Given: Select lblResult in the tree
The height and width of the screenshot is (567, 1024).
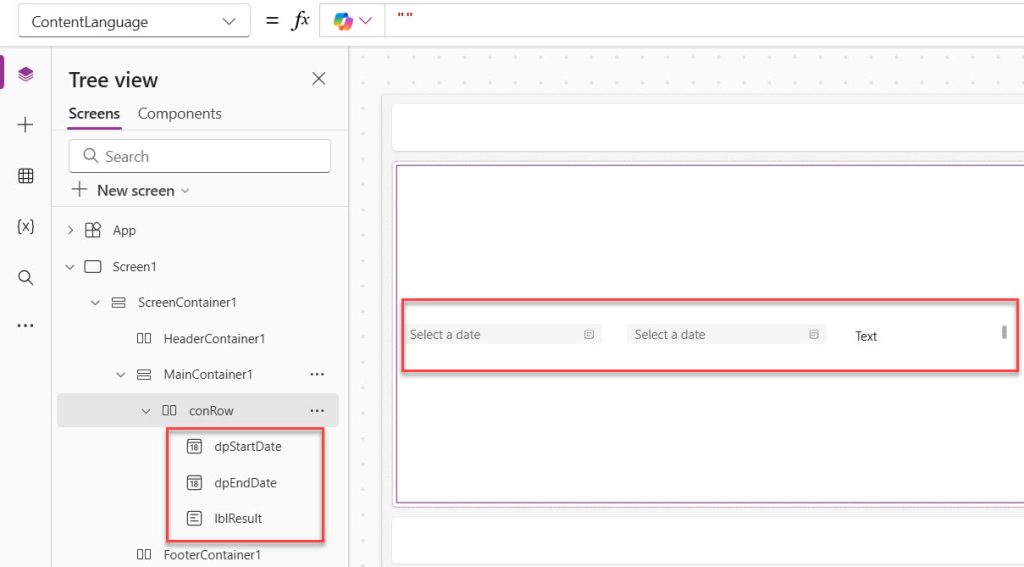Looking at the screenshot, I should pos(238,519).
